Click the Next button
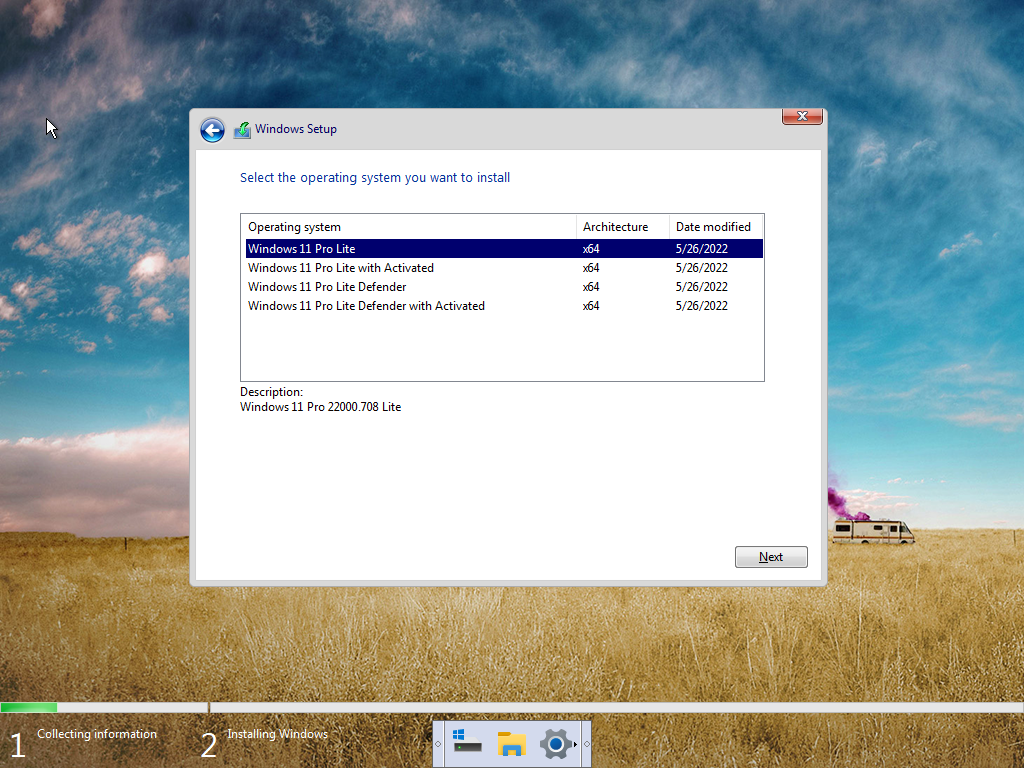The image size is (1024, 768). tap(771, 557)
